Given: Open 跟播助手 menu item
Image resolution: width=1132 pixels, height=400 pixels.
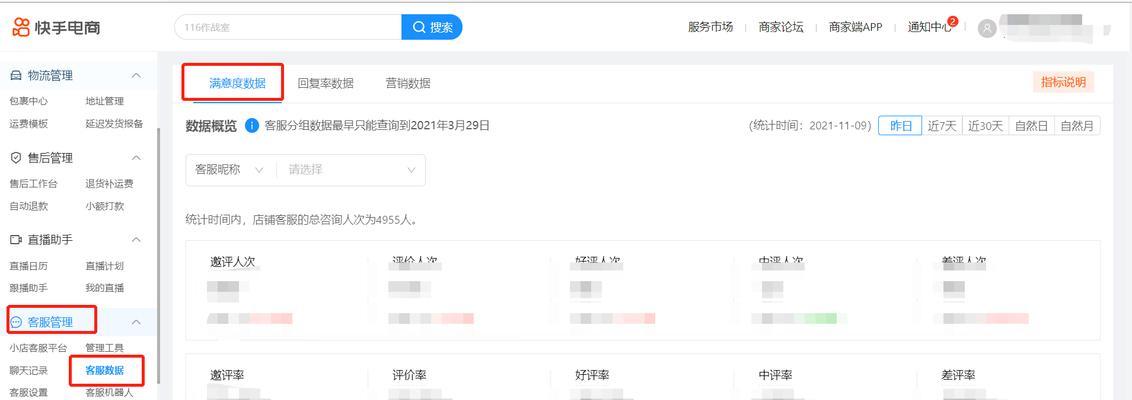Looking at the screenshot, I should coord(29,287).
